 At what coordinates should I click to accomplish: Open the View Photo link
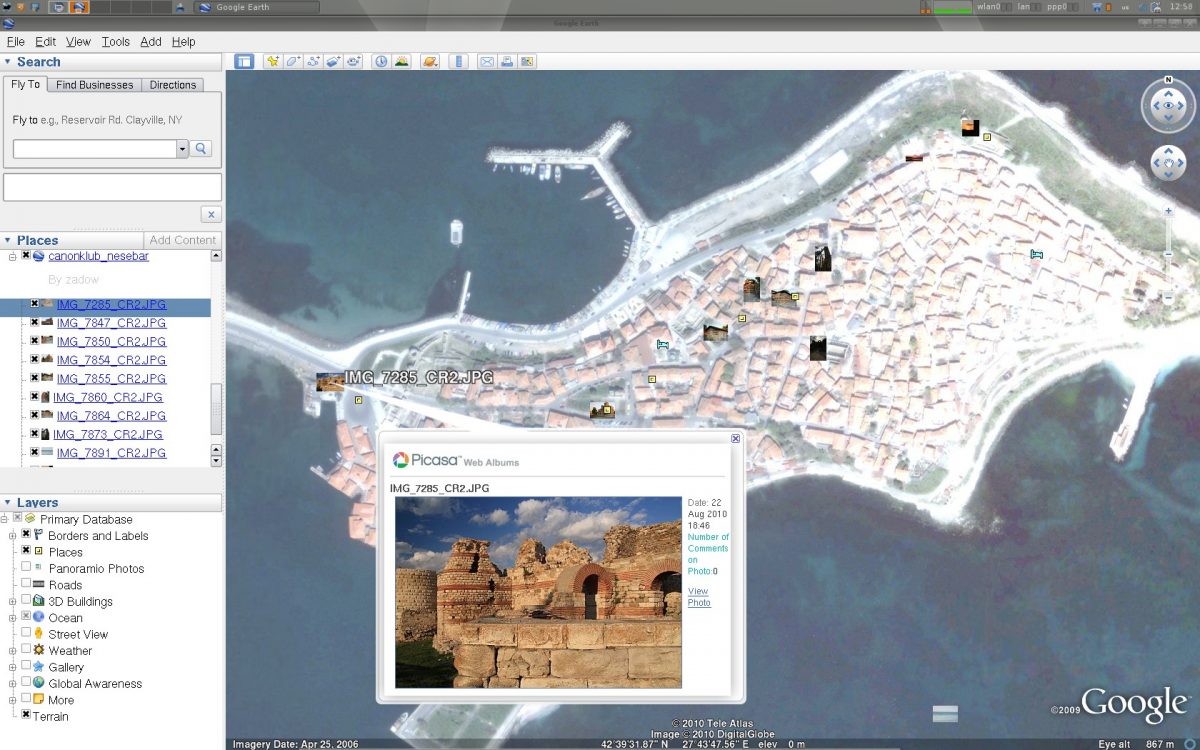tap(699, 597)
